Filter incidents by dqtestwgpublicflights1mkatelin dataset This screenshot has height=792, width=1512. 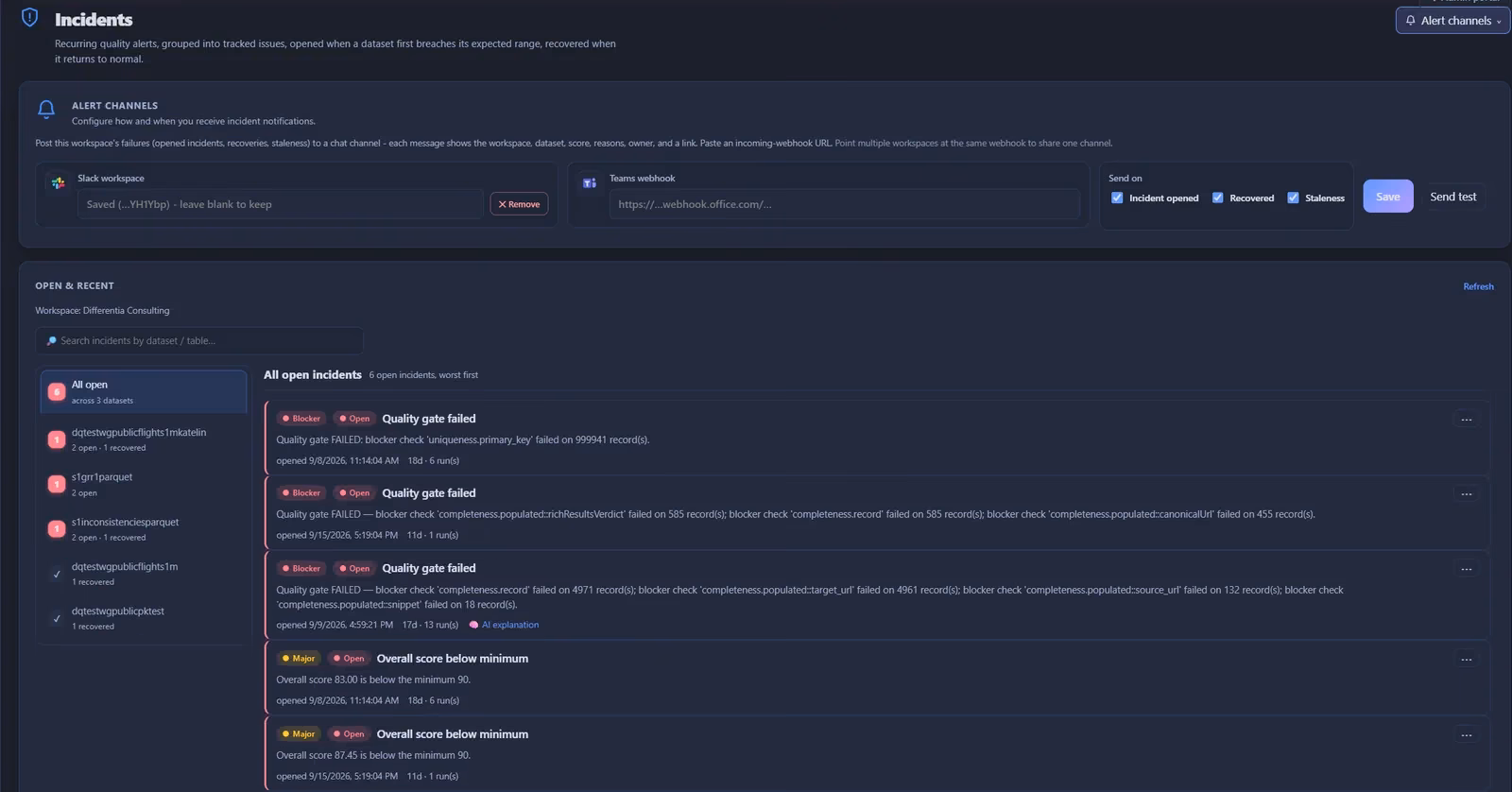pyautogui.click(x=144, y=439)
